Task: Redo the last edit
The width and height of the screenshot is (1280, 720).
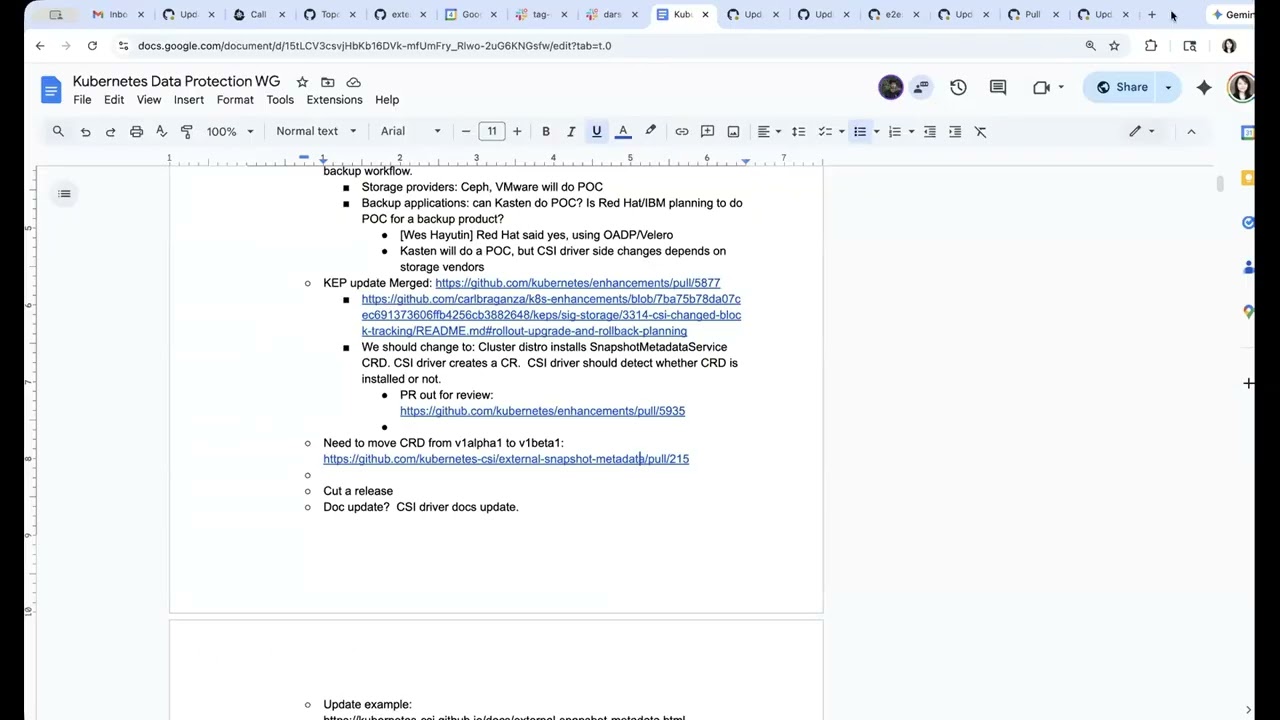Action: tap(110, 131)
